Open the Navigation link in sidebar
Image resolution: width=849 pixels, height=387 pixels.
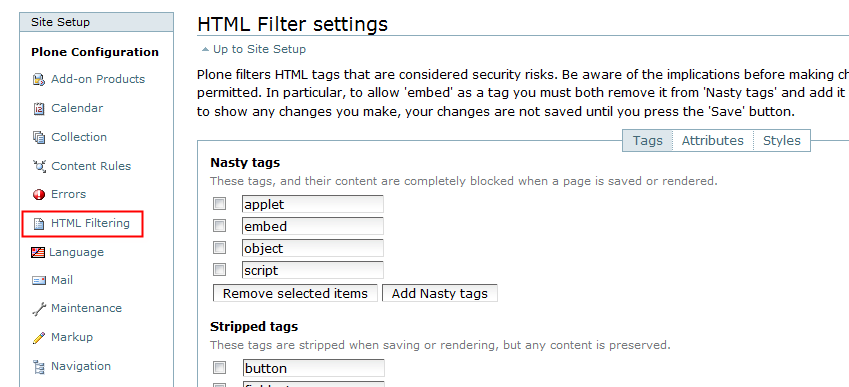(x=81, y=366)
